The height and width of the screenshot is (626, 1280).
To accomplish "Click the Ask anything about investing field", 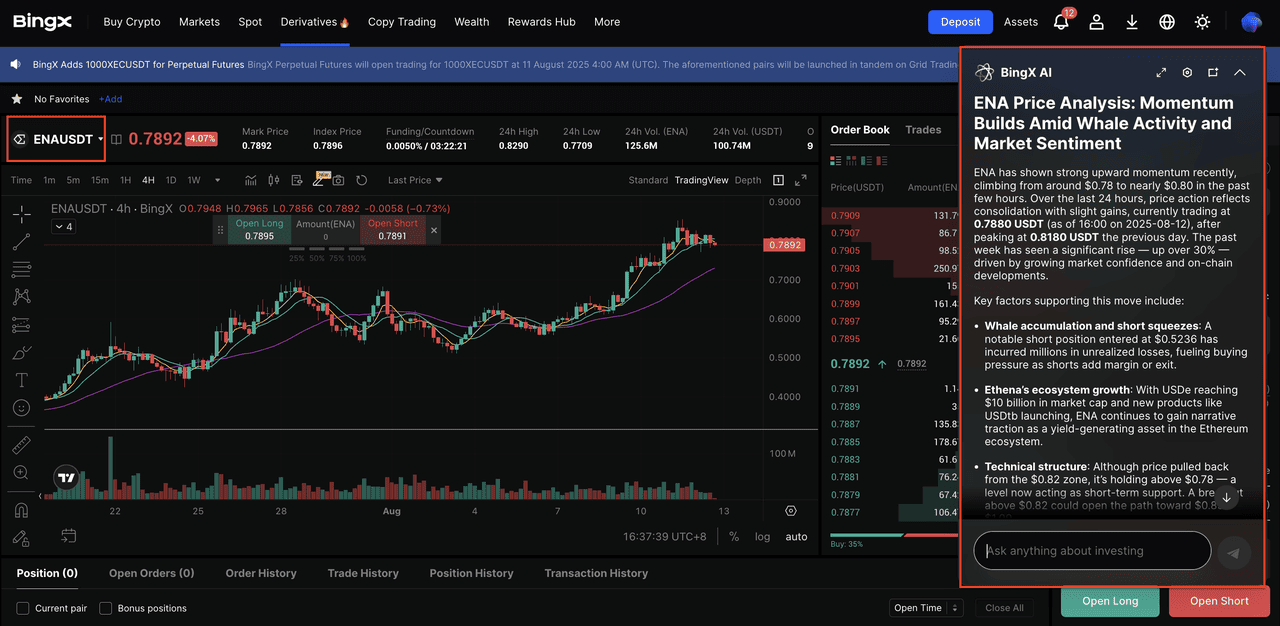I will [x=1092, y=551].
